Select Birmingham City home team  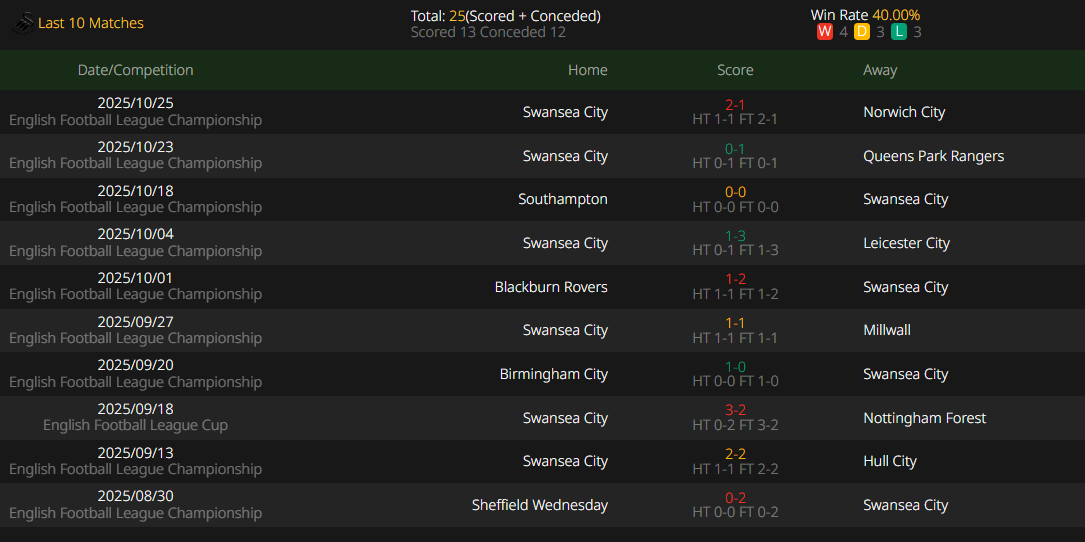pos(553,374)
